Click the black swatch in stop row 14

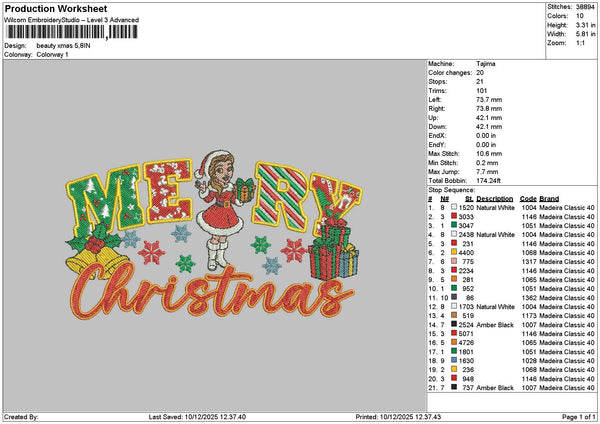pyautogui.click(x=454, y=325)
